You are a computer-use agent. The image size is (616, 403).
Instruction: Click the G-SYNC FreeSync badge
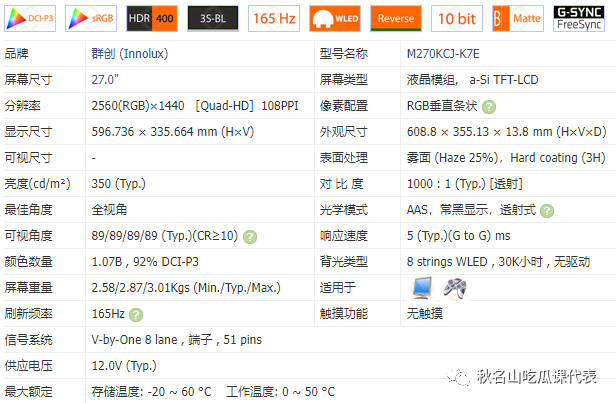tap(579, 18)
